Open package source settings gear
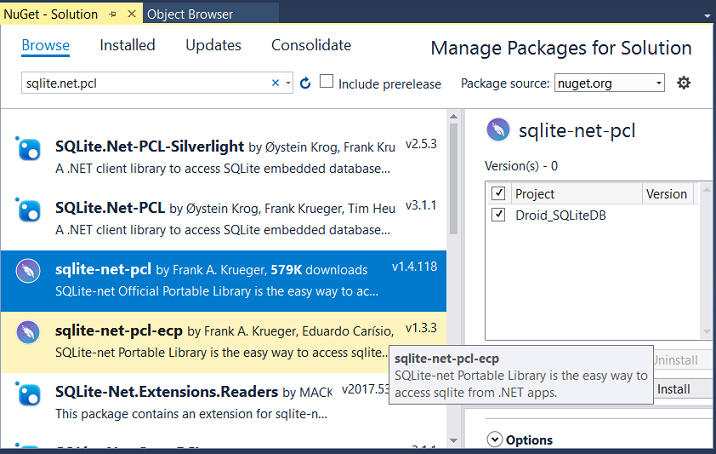Screen dimensions: 716x454 (684, 83)
